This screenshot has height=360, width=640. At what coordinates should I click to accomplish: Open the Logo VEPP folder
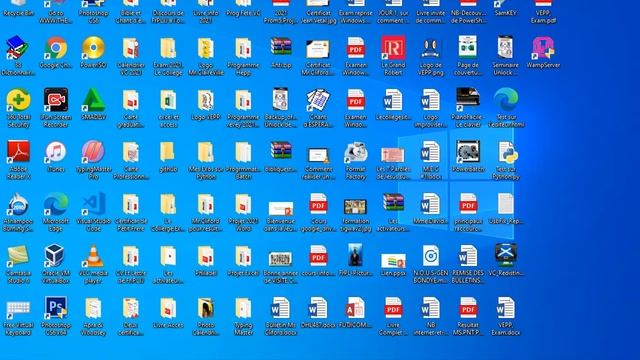click(206, 100)
